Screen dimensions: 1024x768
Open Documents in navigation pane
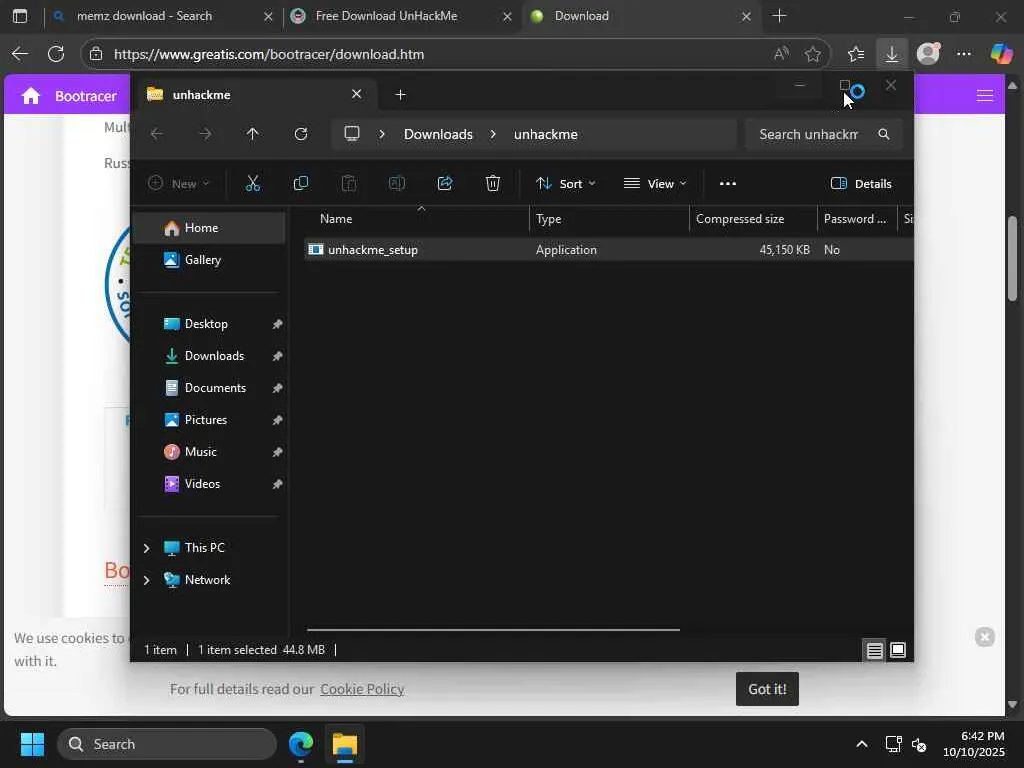click(209, 388)
